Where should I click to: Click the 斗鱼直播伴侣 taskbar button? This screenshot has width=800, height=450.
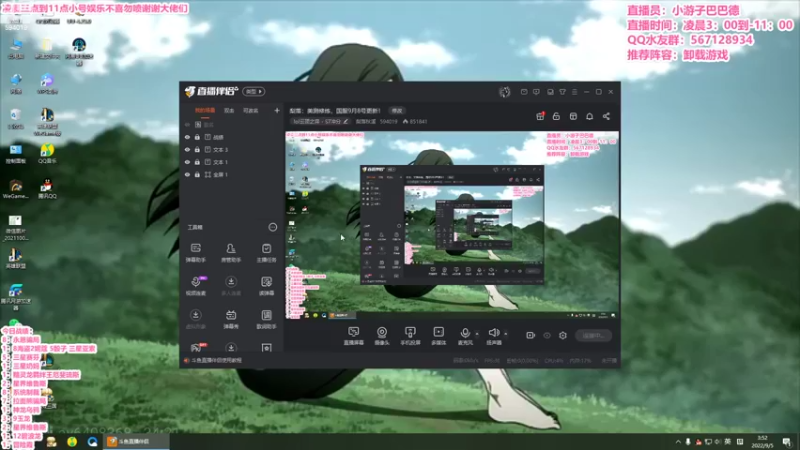click(x=136, y=441)
